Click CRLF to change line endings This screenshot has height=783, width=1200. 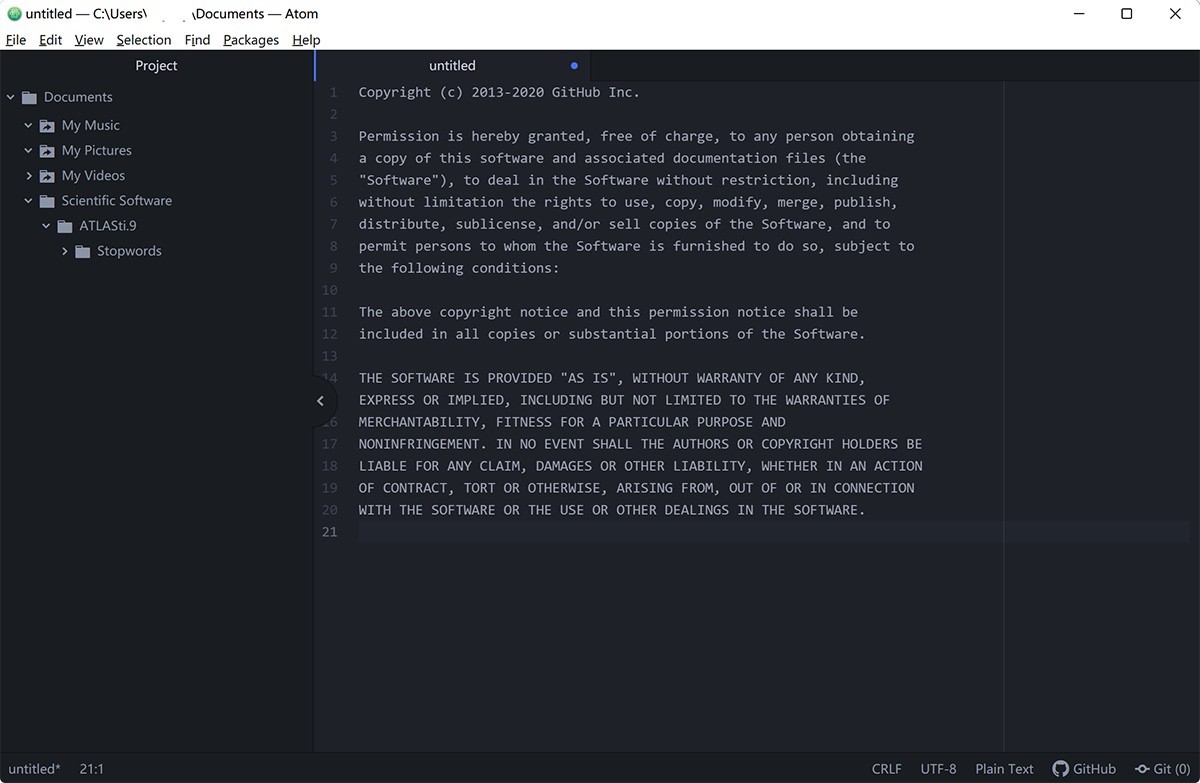pyautogui.click(x=886, y=768)
